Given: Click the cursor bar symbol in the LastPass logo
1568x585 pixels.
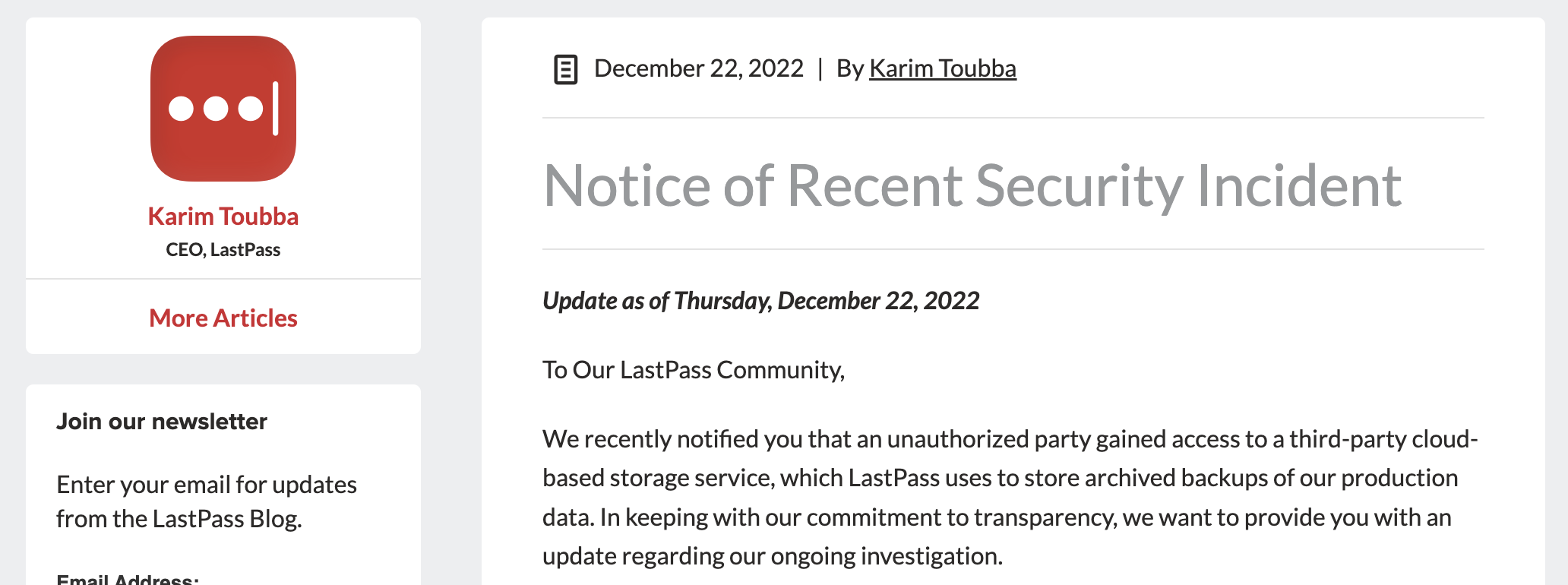Looking at the screenshot, I should 275,109.
